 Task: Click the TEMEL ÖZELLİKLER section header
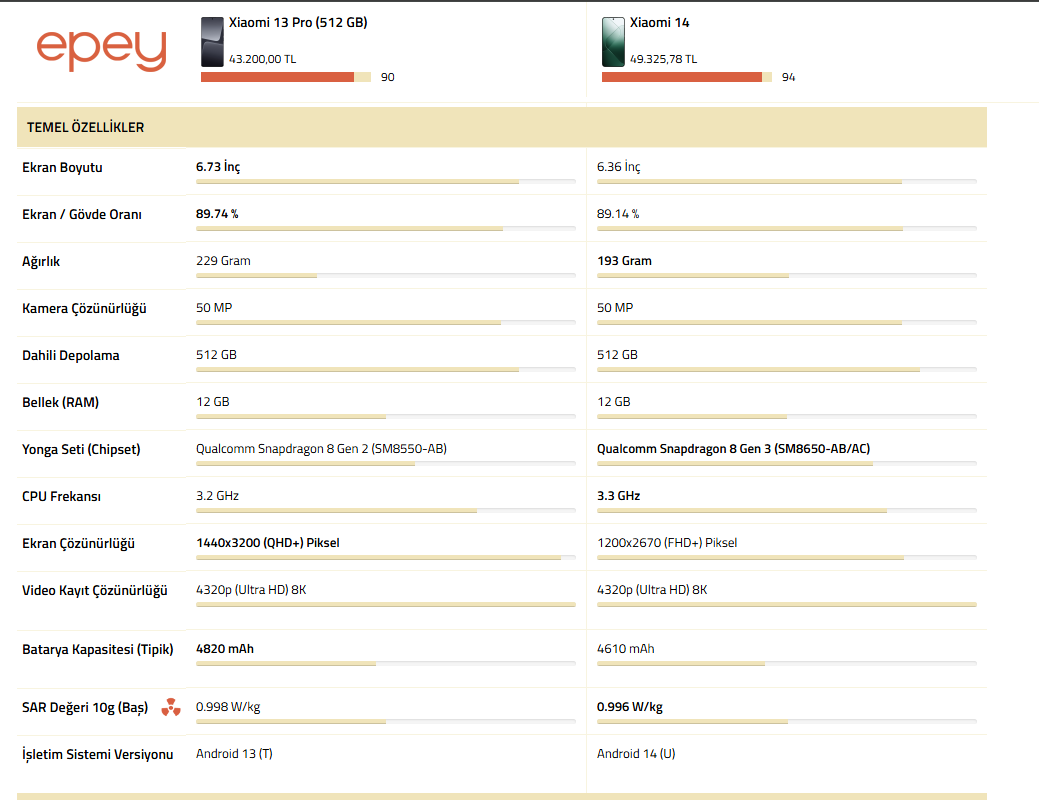[502, 127]
